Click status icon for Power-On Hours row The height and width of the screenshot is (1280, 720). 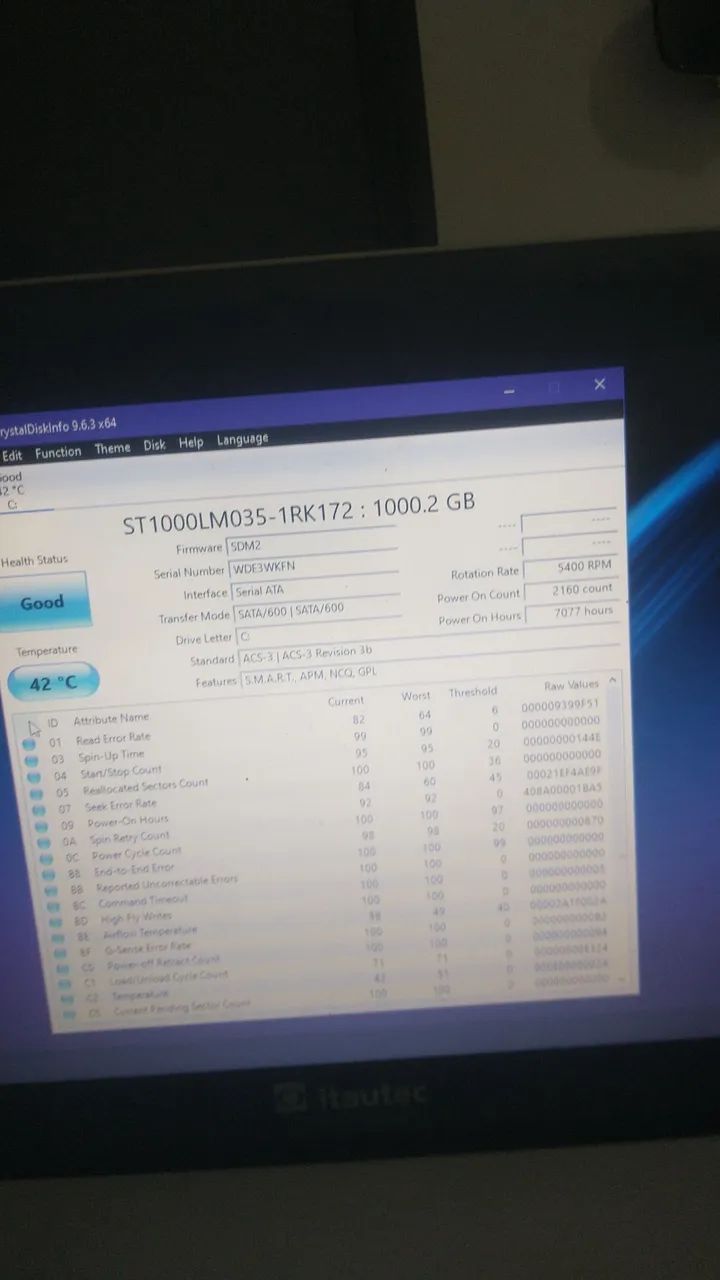[40, 825]
